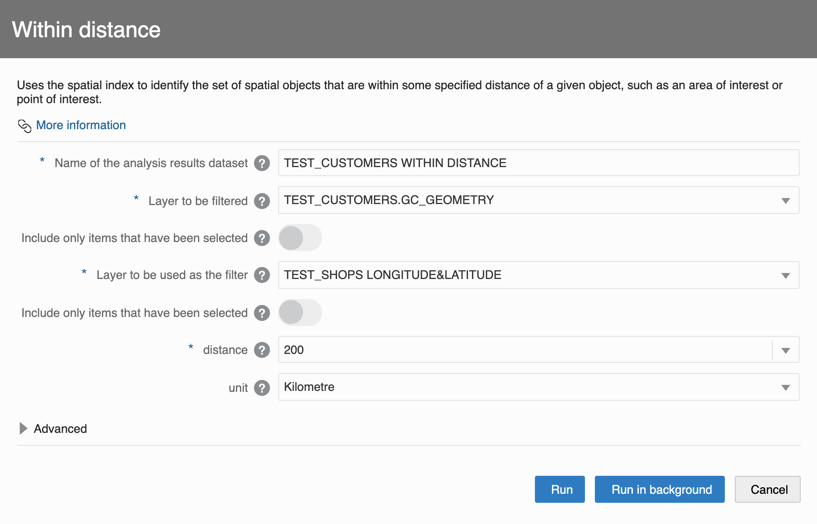This screenshot has width=817, height=524.
Task: Click help icon for analysis results dataset name
Action: tap(262, 163)
